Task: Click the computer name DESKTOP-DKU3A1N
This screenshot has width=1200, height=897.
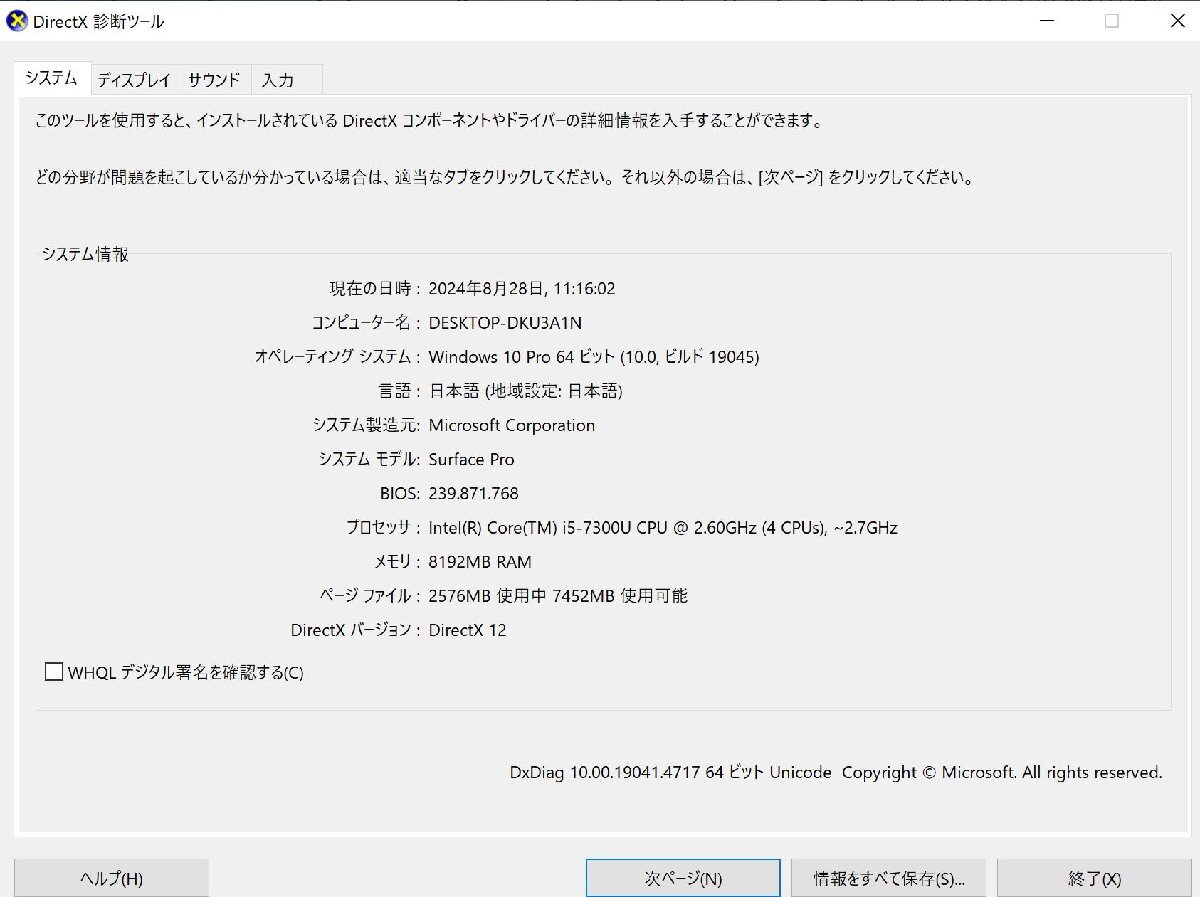Action: click(x=505, y=323)
